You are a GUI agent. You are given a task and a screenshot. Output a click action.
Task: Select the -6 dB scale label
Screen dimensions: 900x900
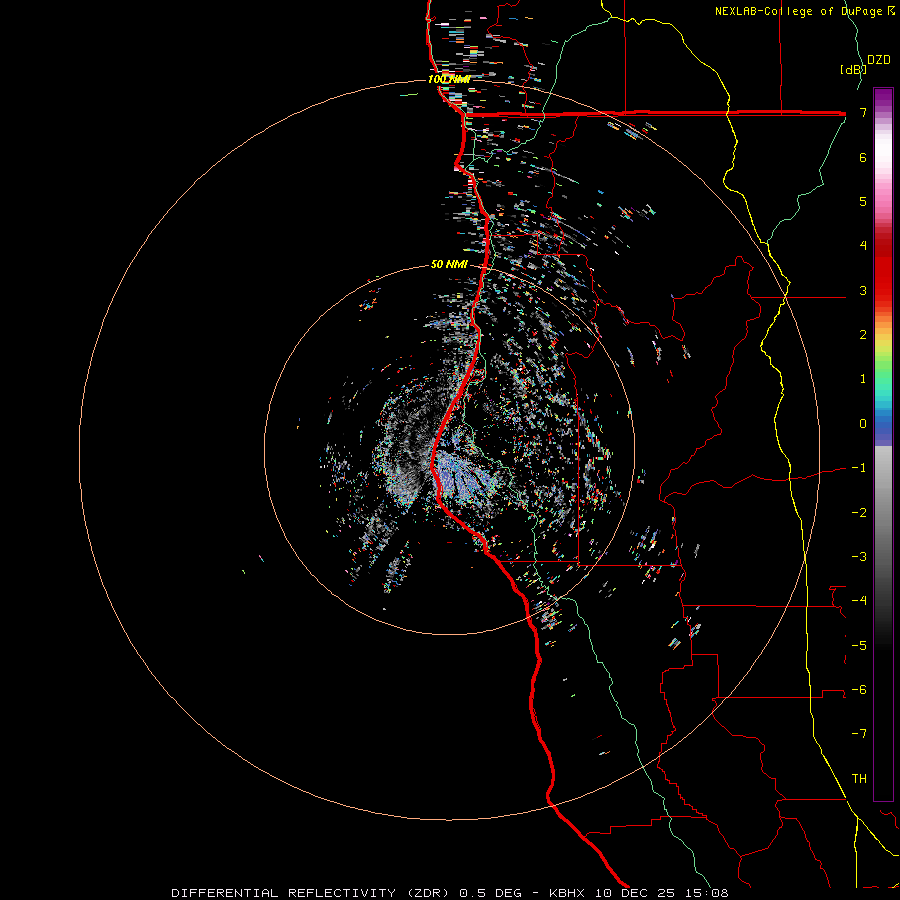[859, 690]
